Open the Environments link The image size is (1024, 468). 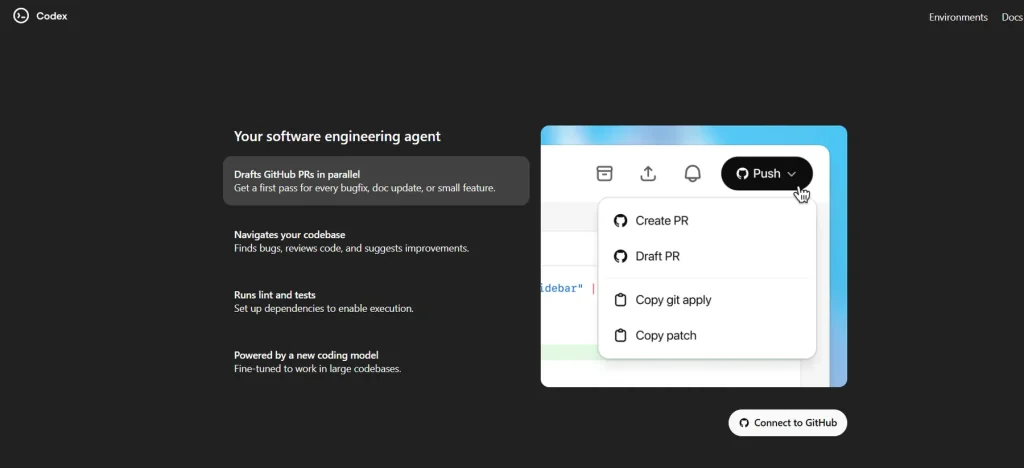(958, 18)
